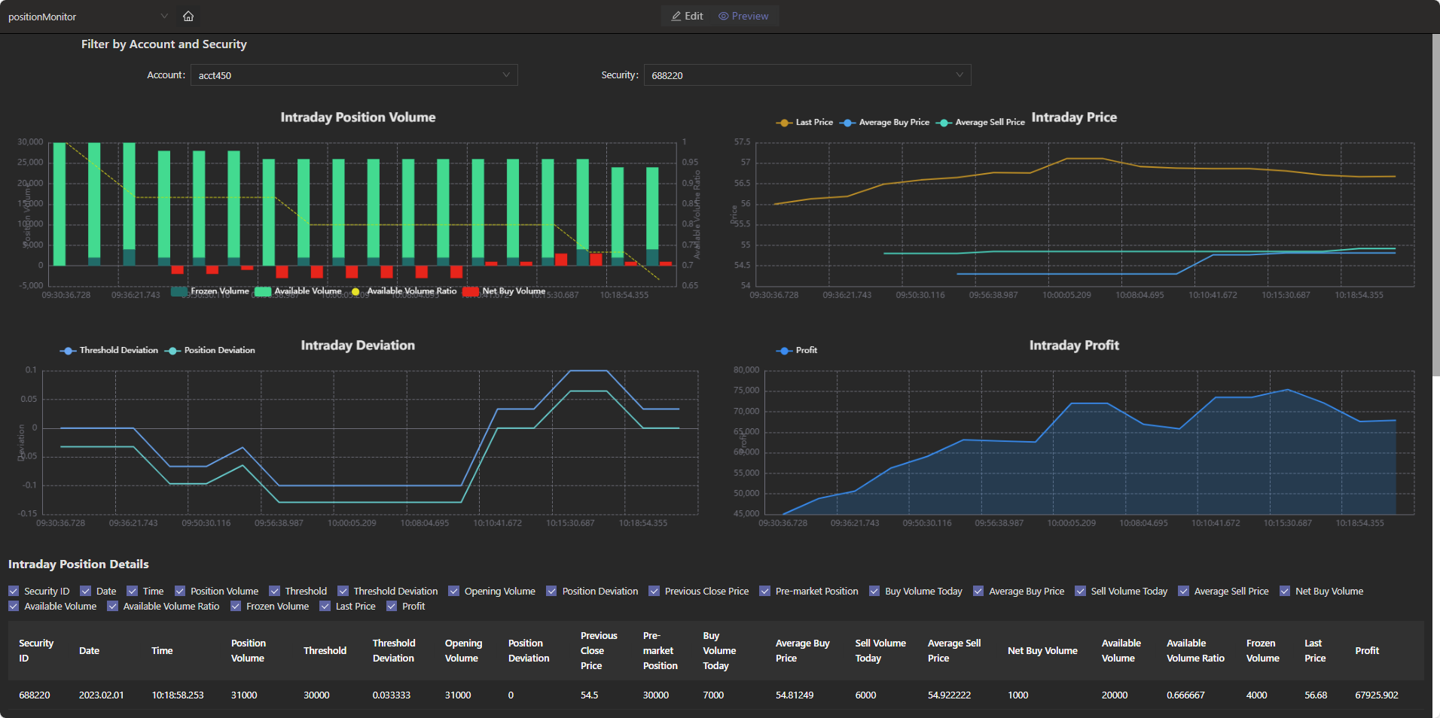Toggle Last Price legend in price chart
Viewport: 1440px width, 718px height.
785,123
